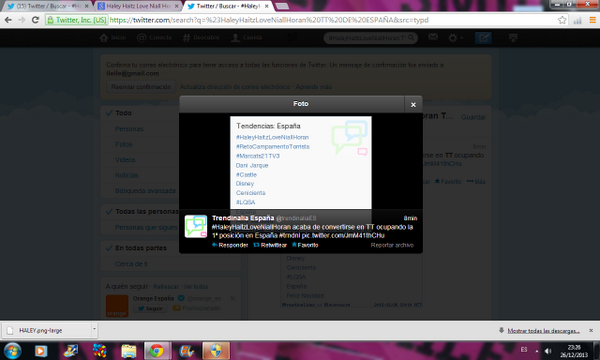Image resolution: width=600 pixels, height=360 pixels.
Task: Open Conecta notifications tab
Action: coord(155,37)
